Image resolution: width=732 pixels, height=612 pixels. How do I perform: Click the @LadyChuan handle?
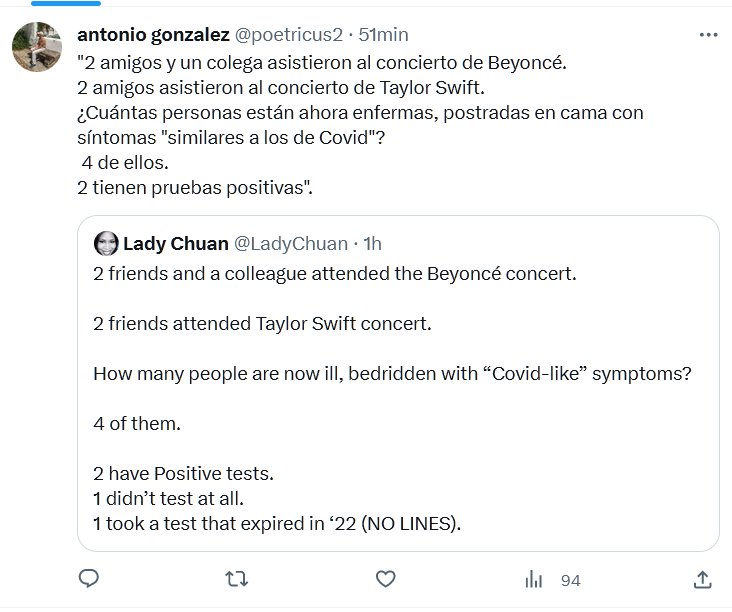(x=290, y=243)
